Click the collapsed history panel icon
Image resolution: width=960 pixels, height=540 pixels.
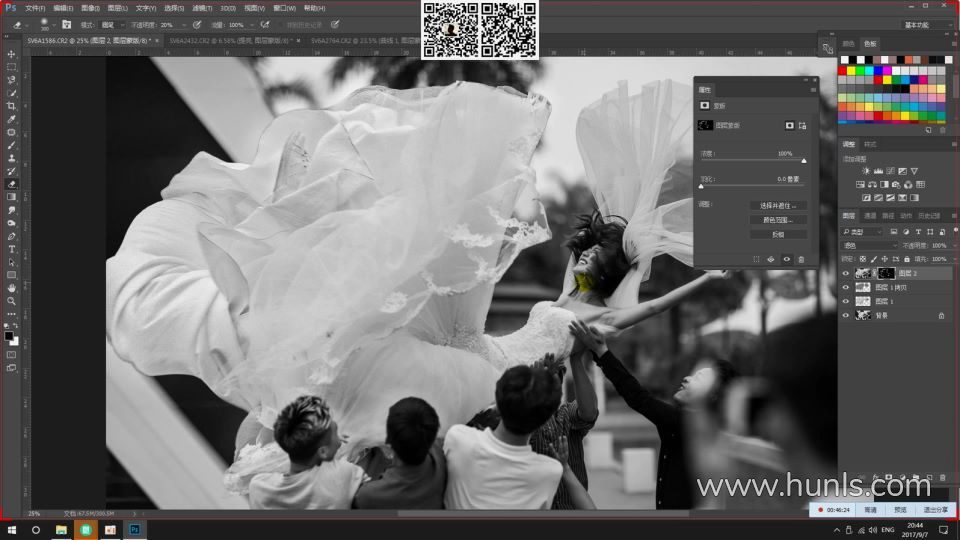click(828, 49)
